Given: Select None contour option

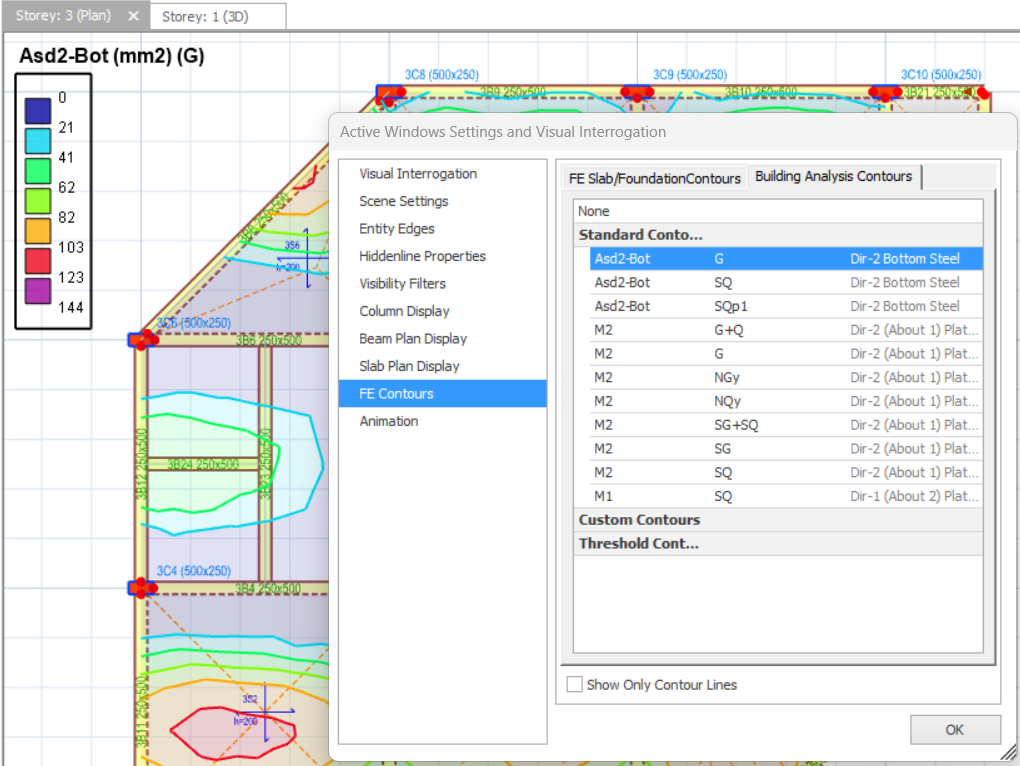Looking at the screenshot, I should [594, 211].
